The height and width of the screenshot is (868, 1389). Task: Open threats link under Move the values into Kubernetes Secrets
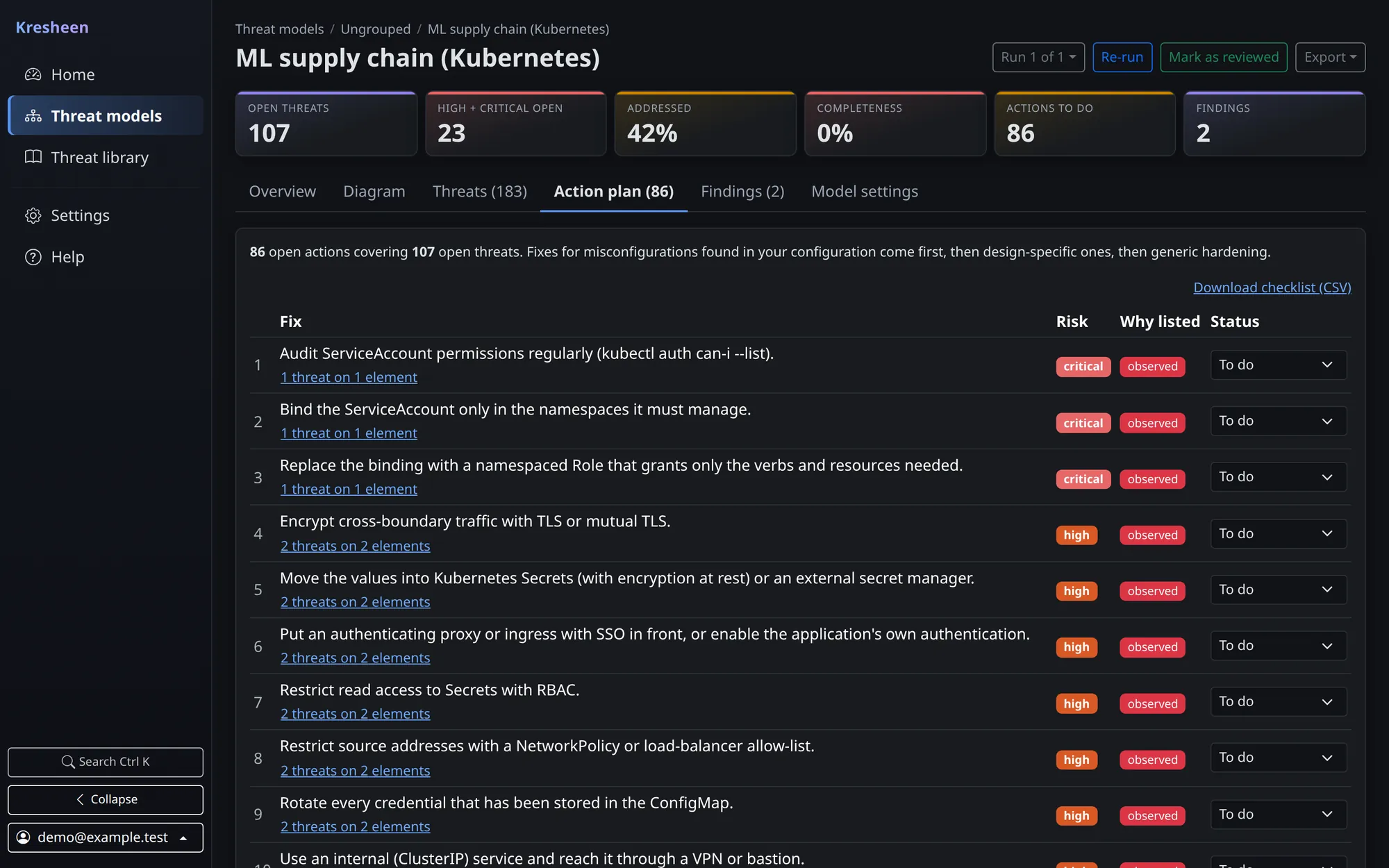[x=355, y=602]
